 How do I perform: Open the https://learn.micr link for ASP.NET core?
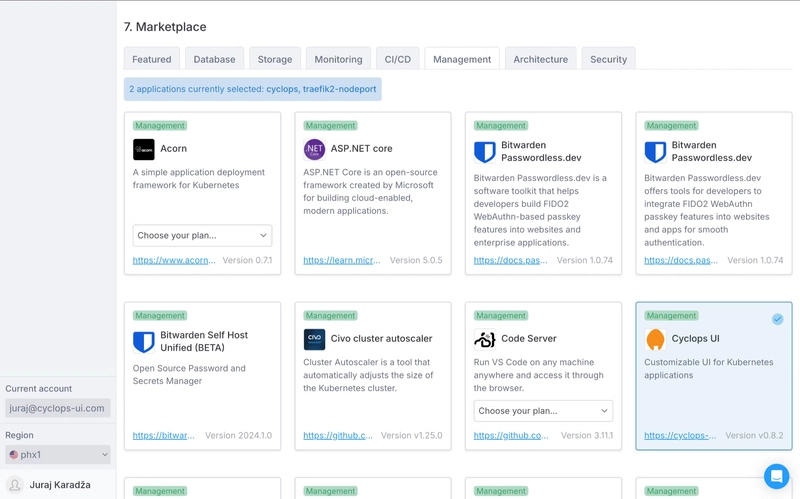click(x=342, y=260)
